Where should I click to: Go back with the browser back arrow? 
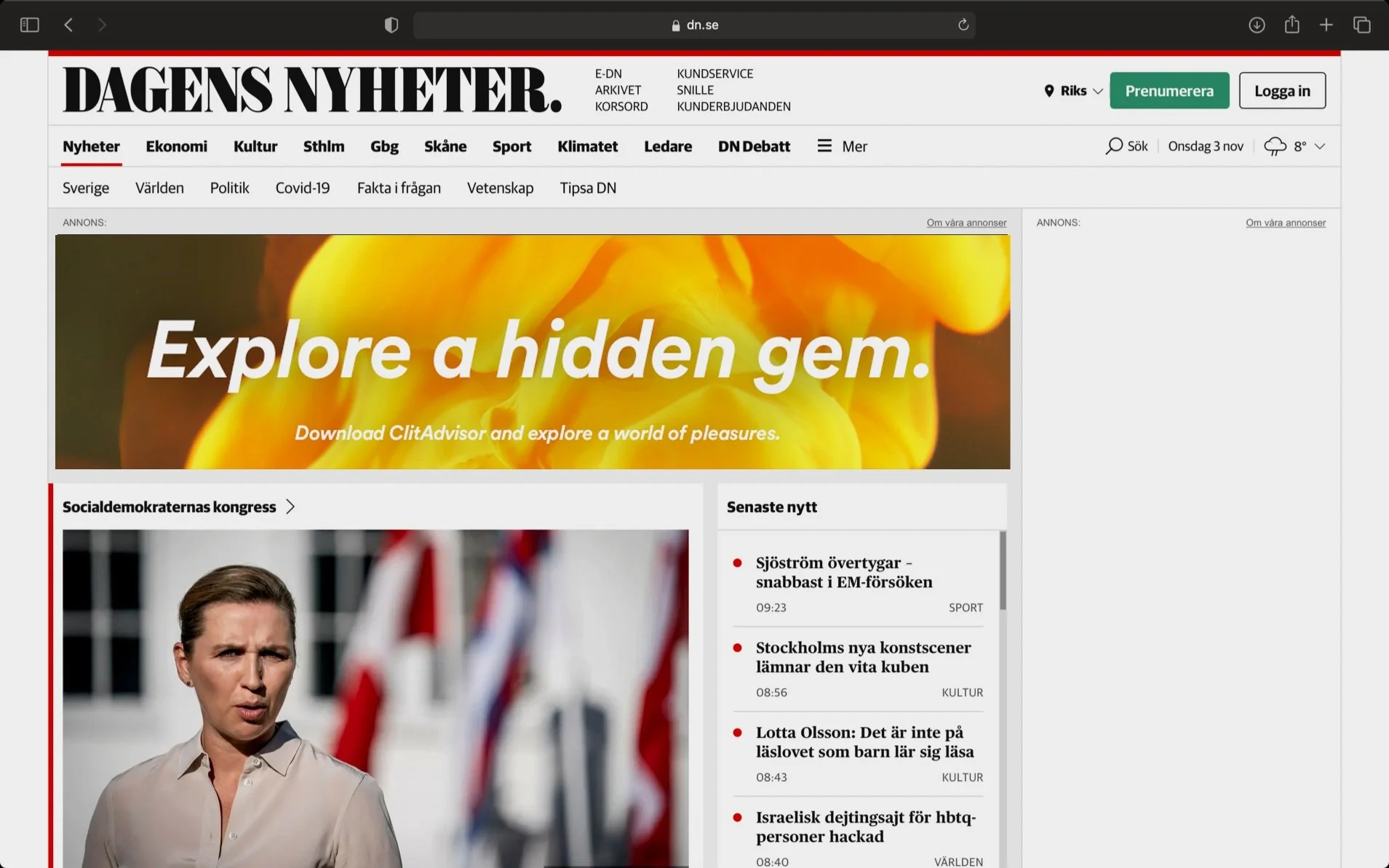point(68,25)
